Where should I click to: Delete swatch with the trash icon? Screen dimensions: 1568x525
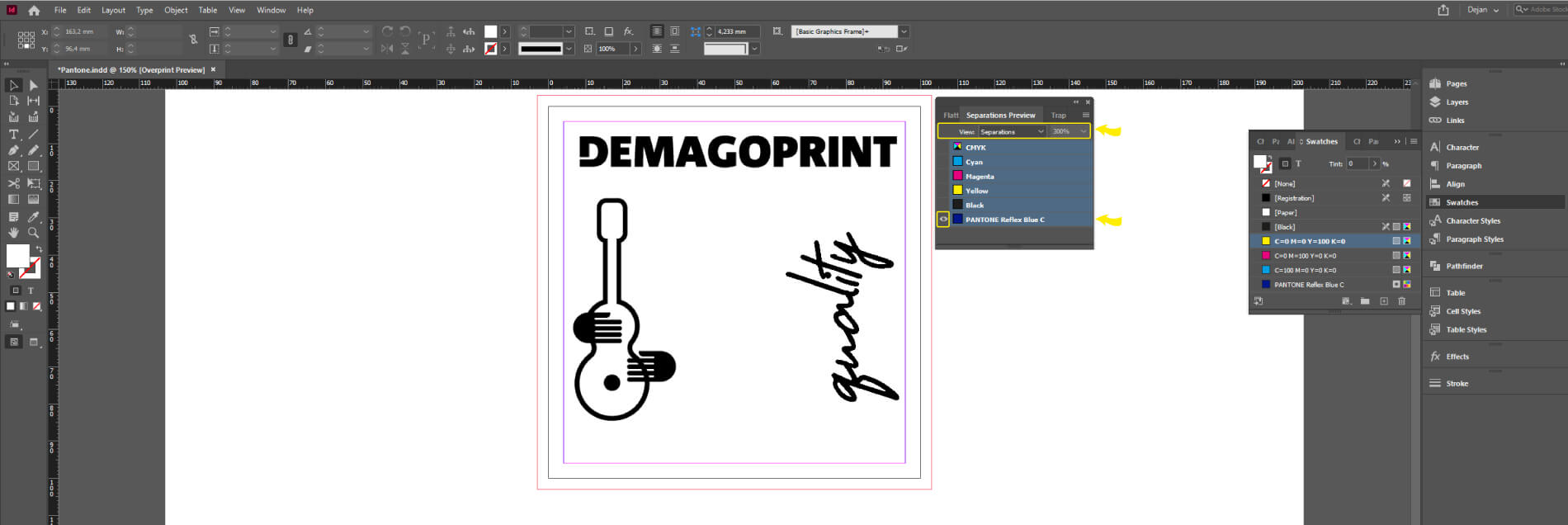click(1401, 301)
